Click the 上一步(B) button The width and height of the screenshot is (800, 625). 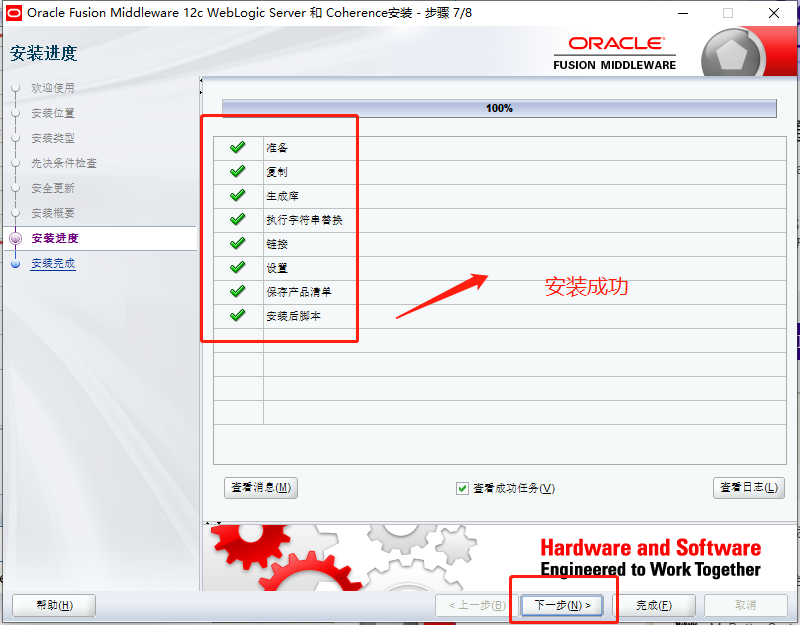click(477, 606)
